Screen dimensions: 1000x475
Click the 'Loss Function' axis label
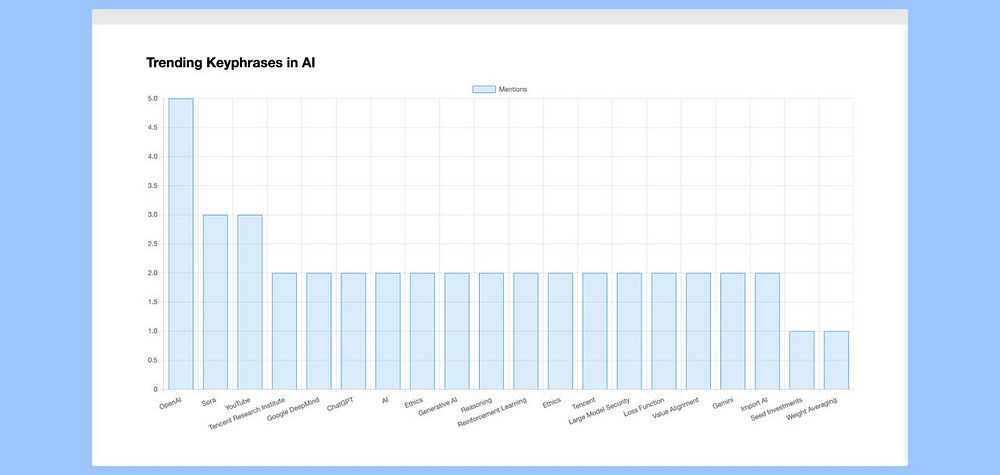tap(644, 406)
